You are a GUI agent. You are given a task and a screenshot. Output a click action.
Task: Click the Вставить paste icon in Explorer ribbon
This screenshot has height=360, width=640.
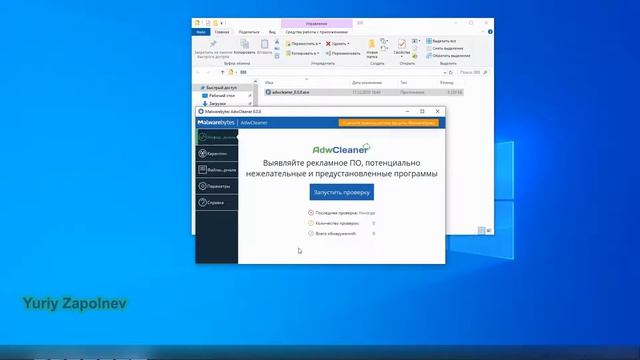pyautogui.click(x=264, y=44)
